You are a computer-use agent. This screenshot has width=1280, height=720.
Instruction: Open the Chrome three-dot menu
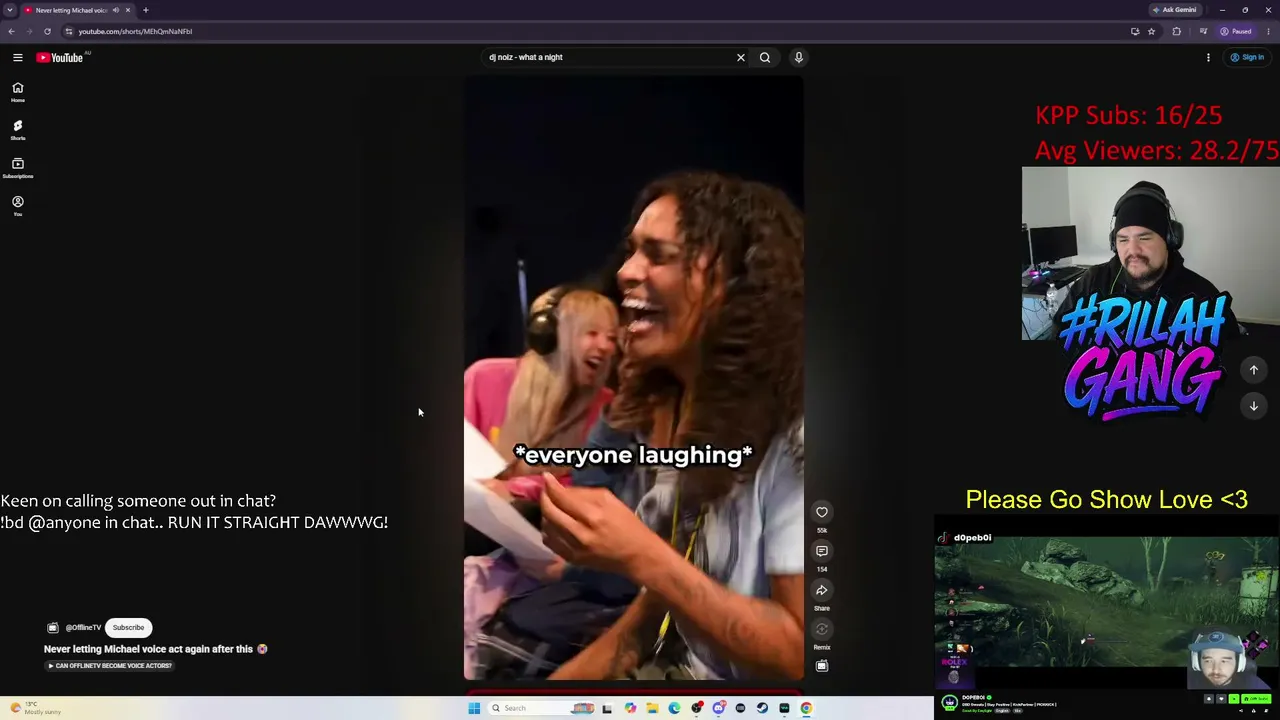[x=1268, y=31]
